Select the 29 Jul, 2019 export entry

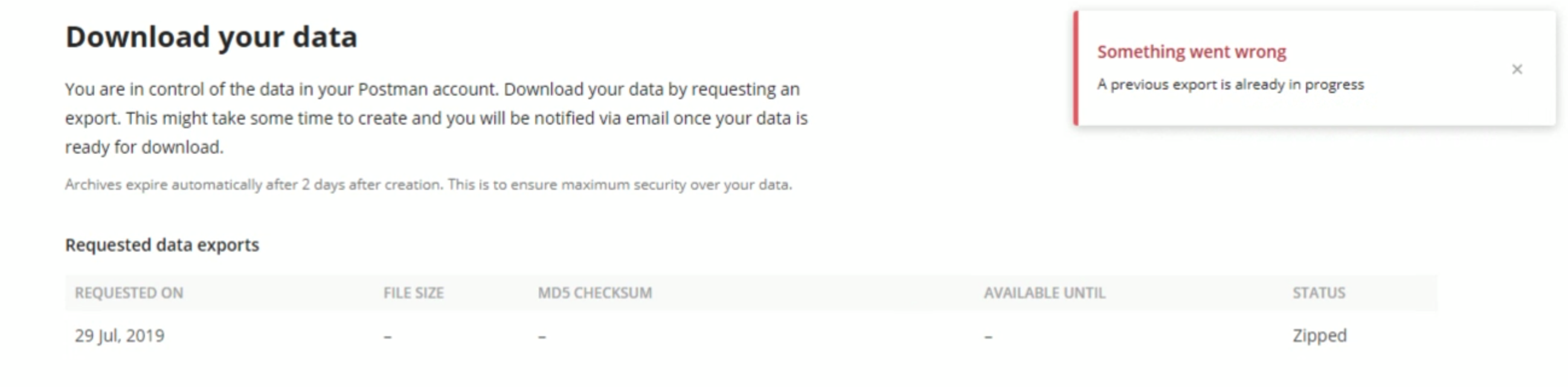pyautogui.click(x=120, y=334)
